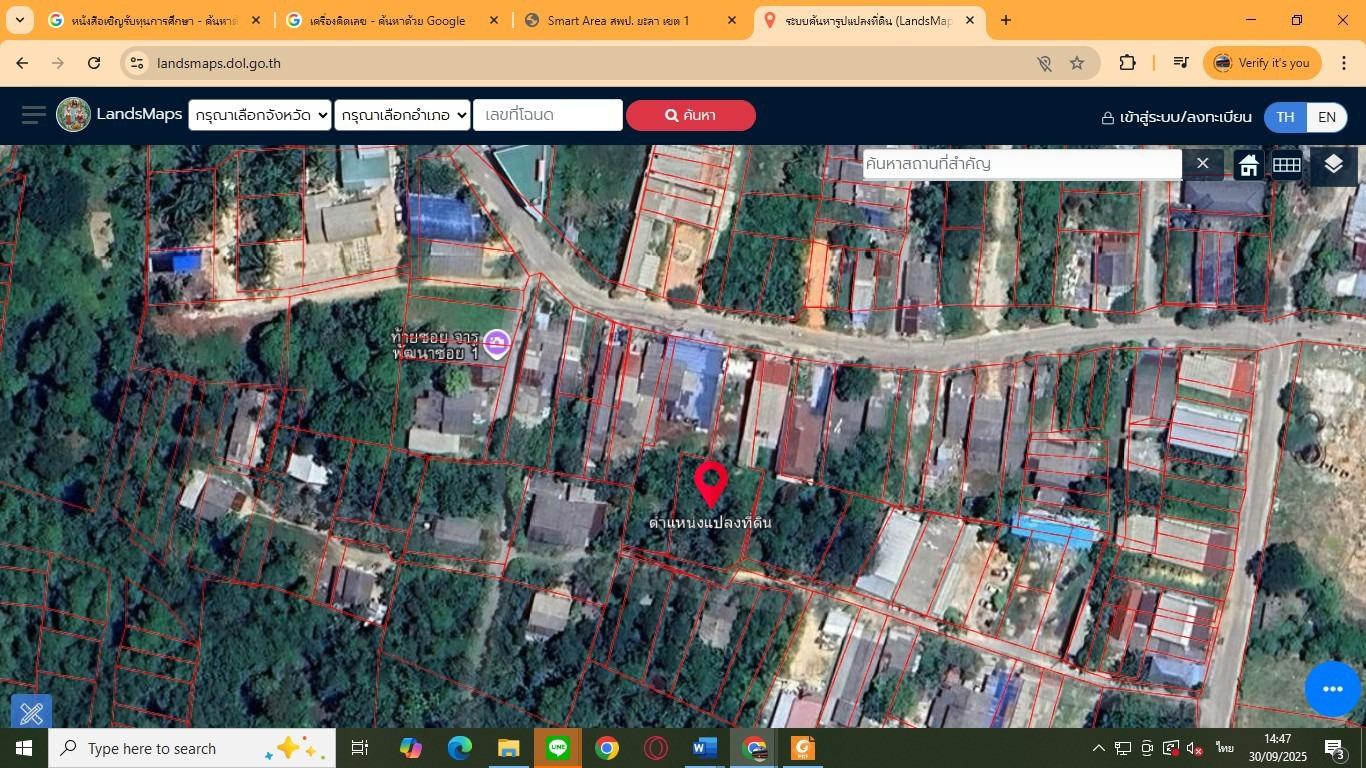Click the login/register link
The height and width of the screenshot is (768, 1366).
point(1176,117)
